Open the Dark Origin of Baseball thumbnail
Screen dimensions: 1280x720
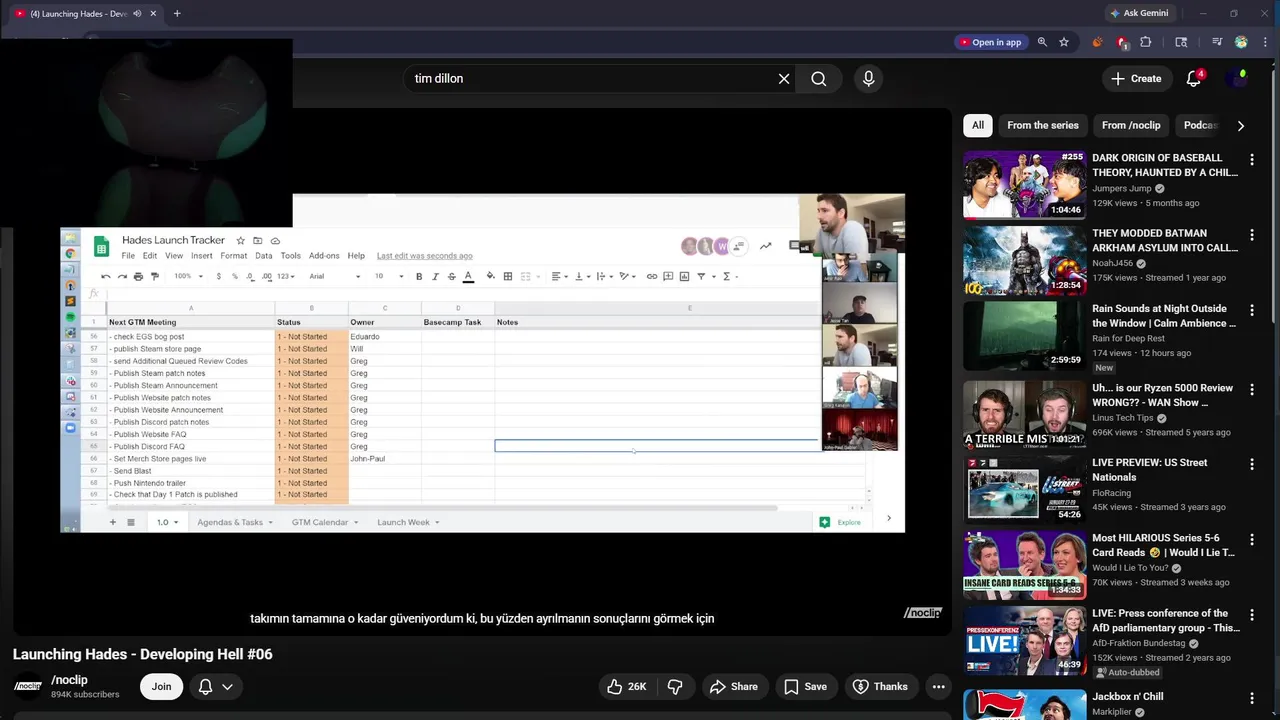[1024, 184]
